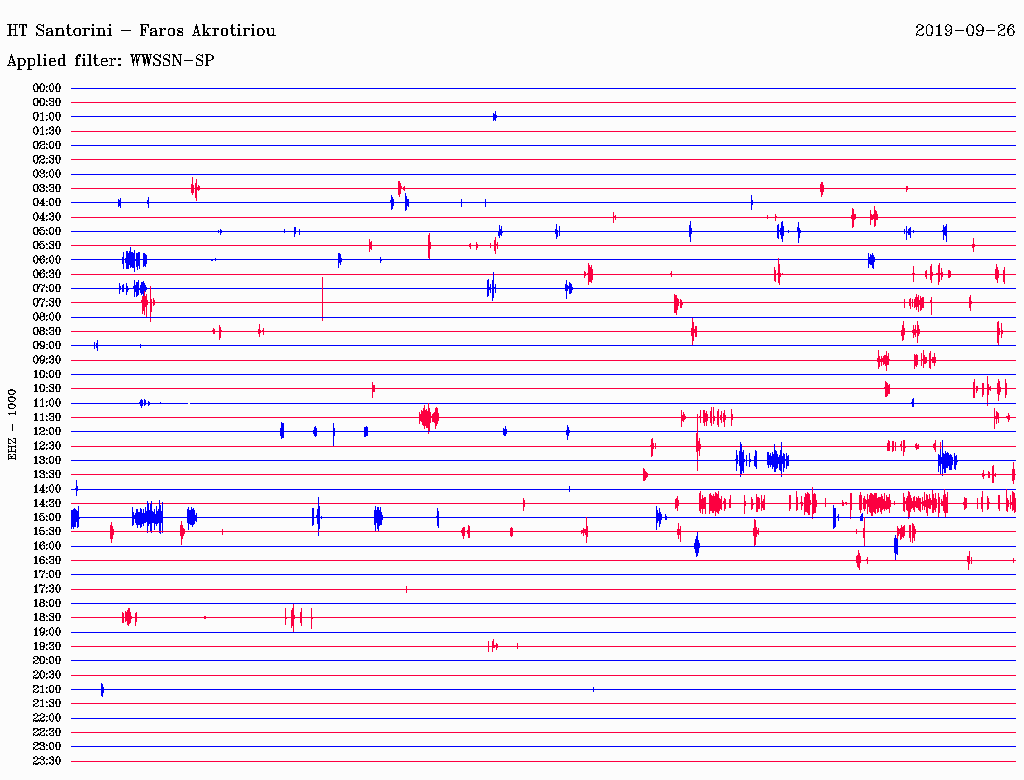Viewport: 1024px width, 780px height.
Task: Select the 04:00 time label
Action: (47, 203)
